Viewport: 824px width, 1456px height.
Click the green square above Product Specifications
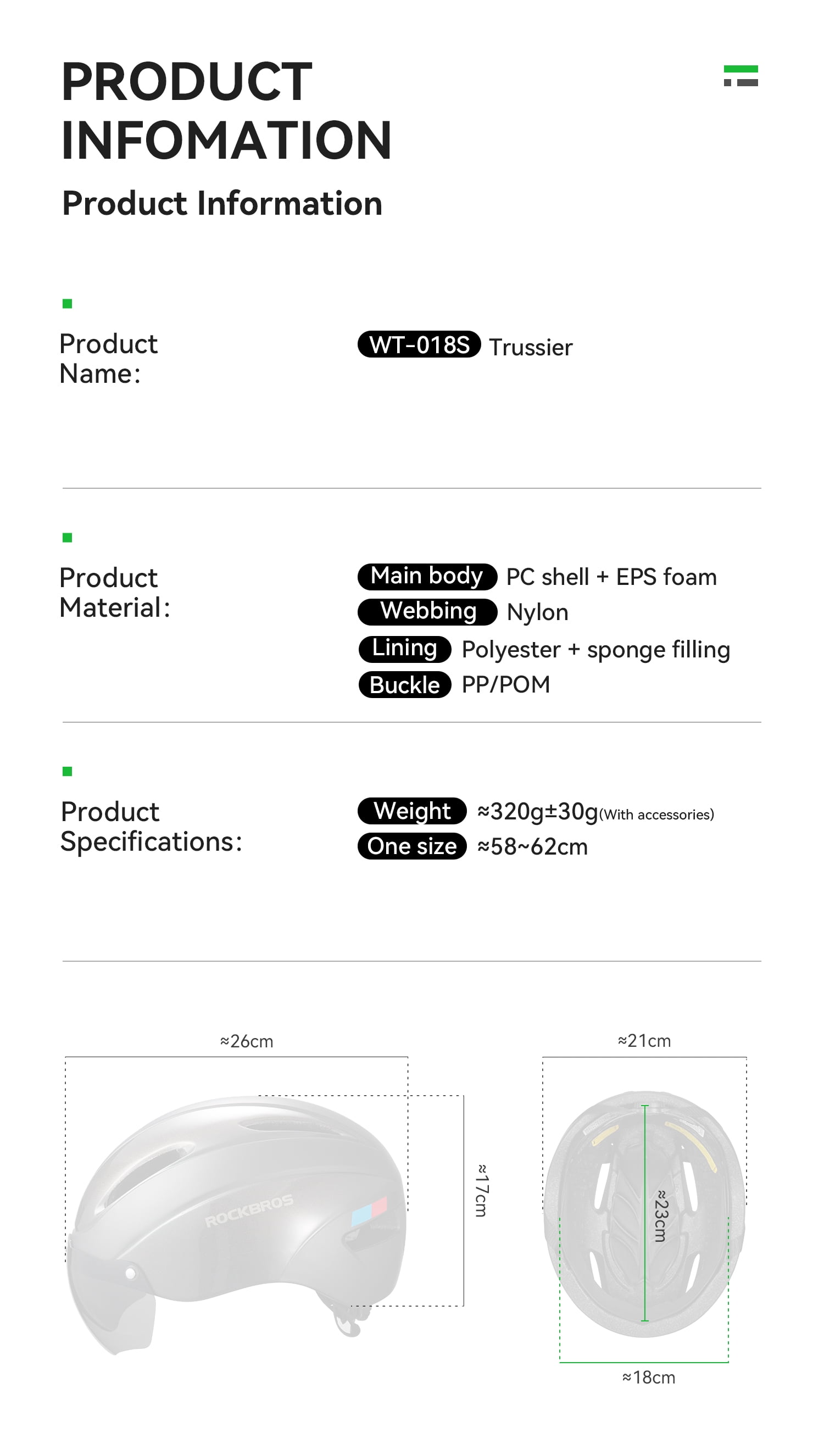coord(68,771)
